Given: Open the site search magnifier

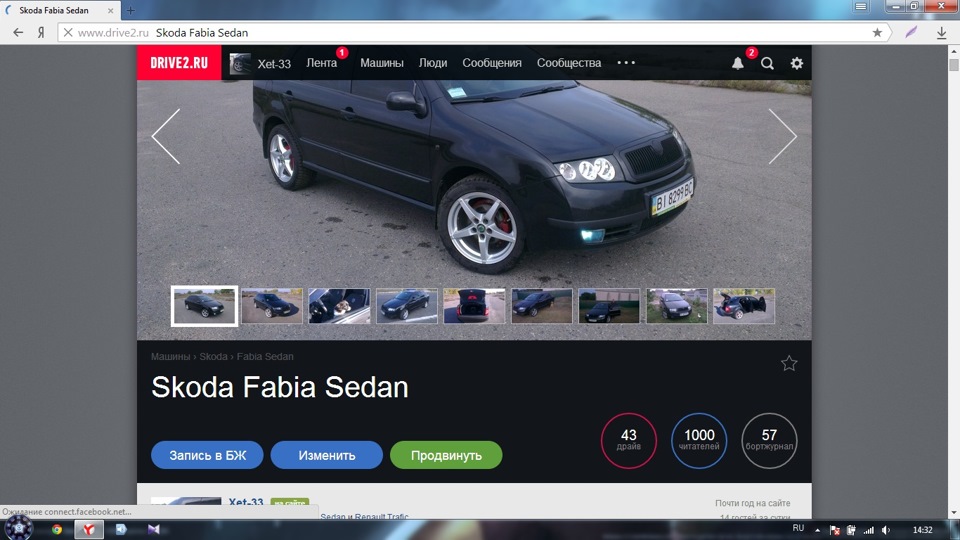Looking at the screenshot, I should tap(767, 63).
